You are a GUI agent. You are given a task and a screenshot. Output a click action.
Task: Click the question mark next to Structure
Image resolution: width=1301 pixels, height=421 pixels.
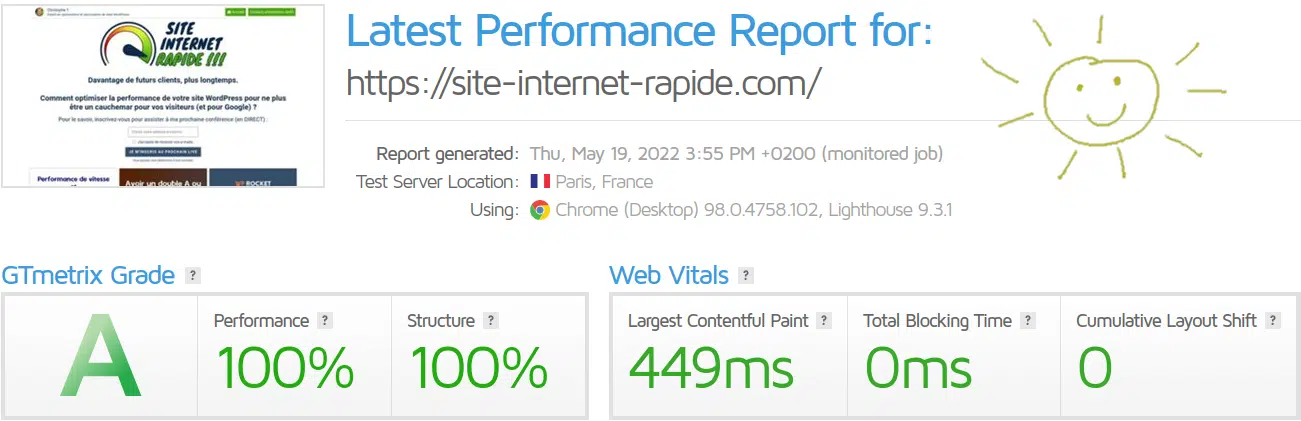tap(490, 321)
